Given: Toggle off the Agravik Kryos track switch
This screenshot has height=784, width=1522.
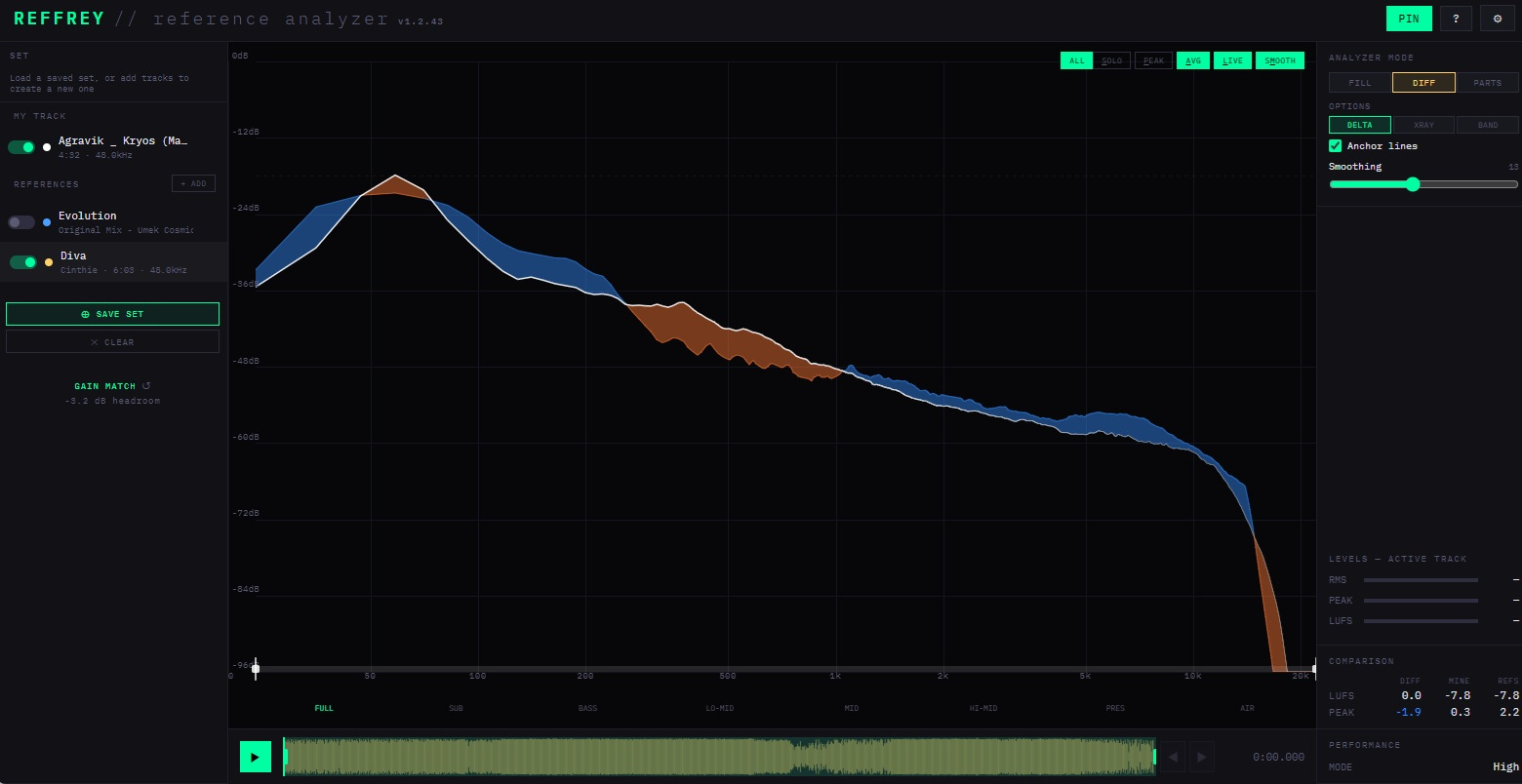Looking at the screenshot, I should pos(21,147).
